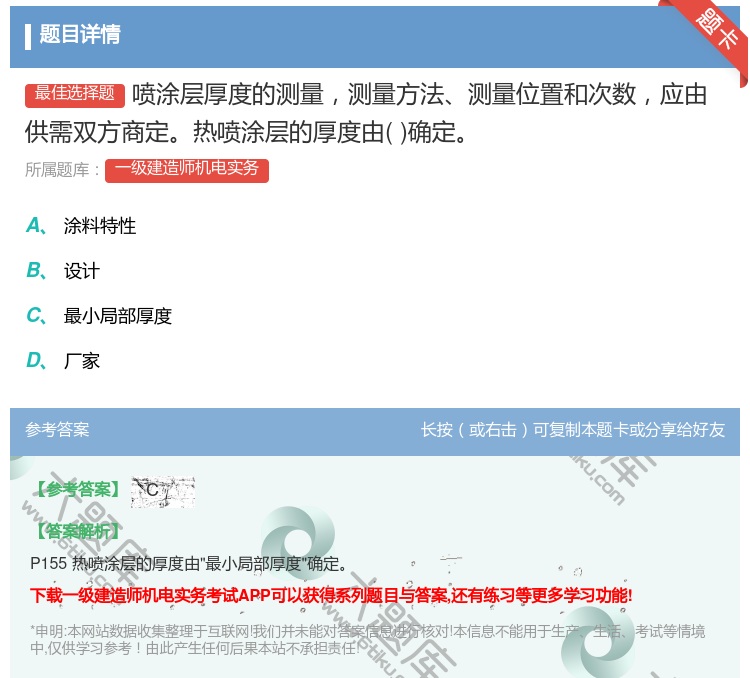Click the question text 喷涂层厚度的测量
Viewport: 750px width, 678px height.
(x=366, y=112)
